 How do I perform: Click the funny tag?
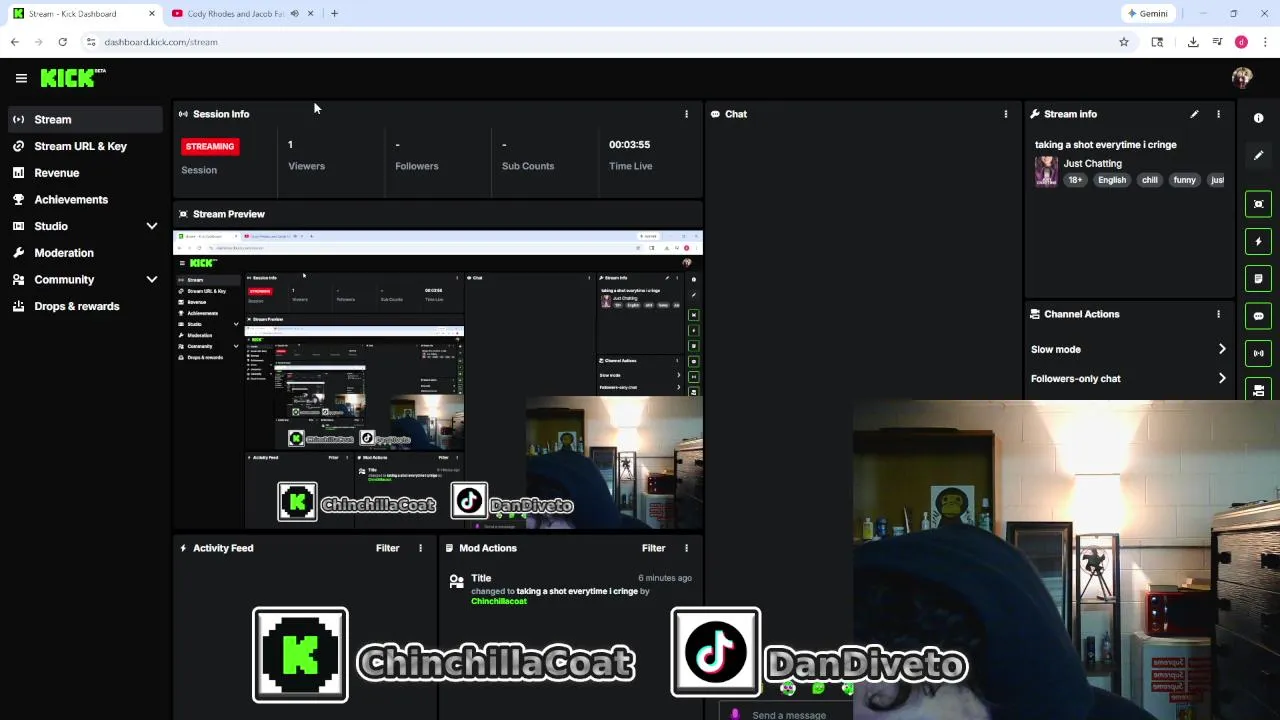click(x=1184, y=180)
